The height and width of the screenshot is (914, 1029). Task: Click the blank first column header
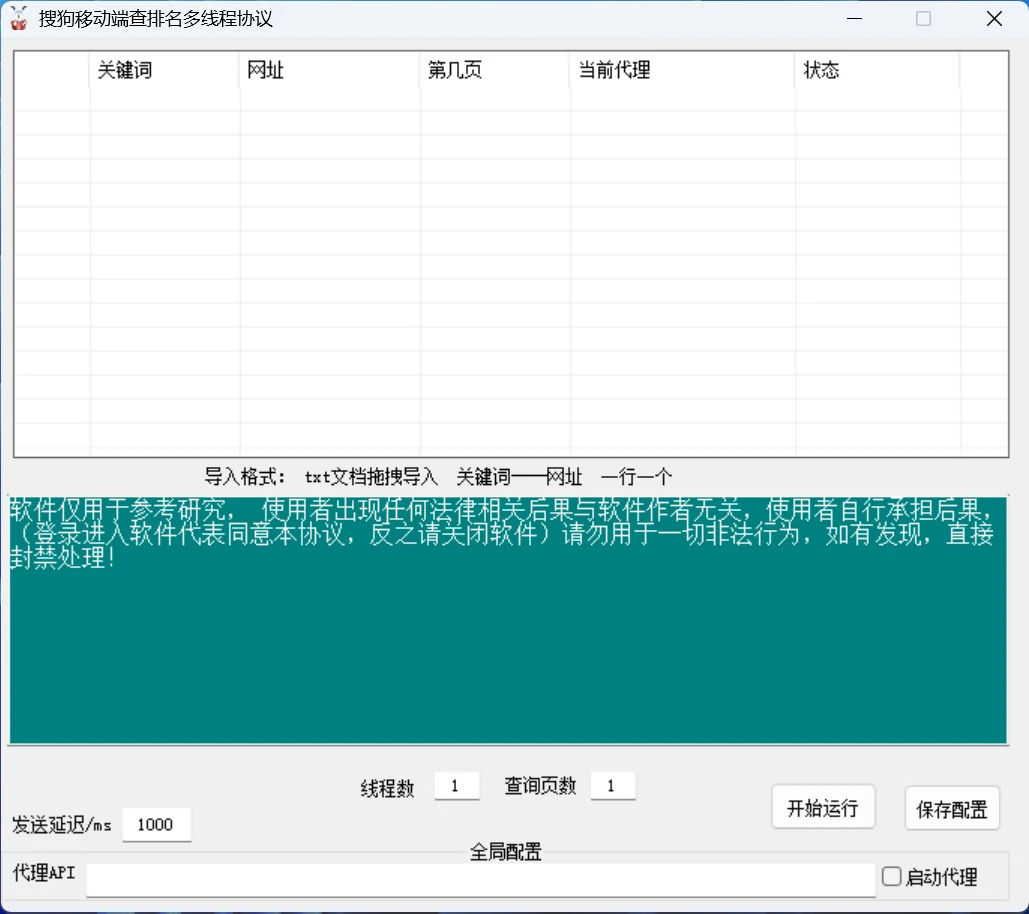click(52, 70)
